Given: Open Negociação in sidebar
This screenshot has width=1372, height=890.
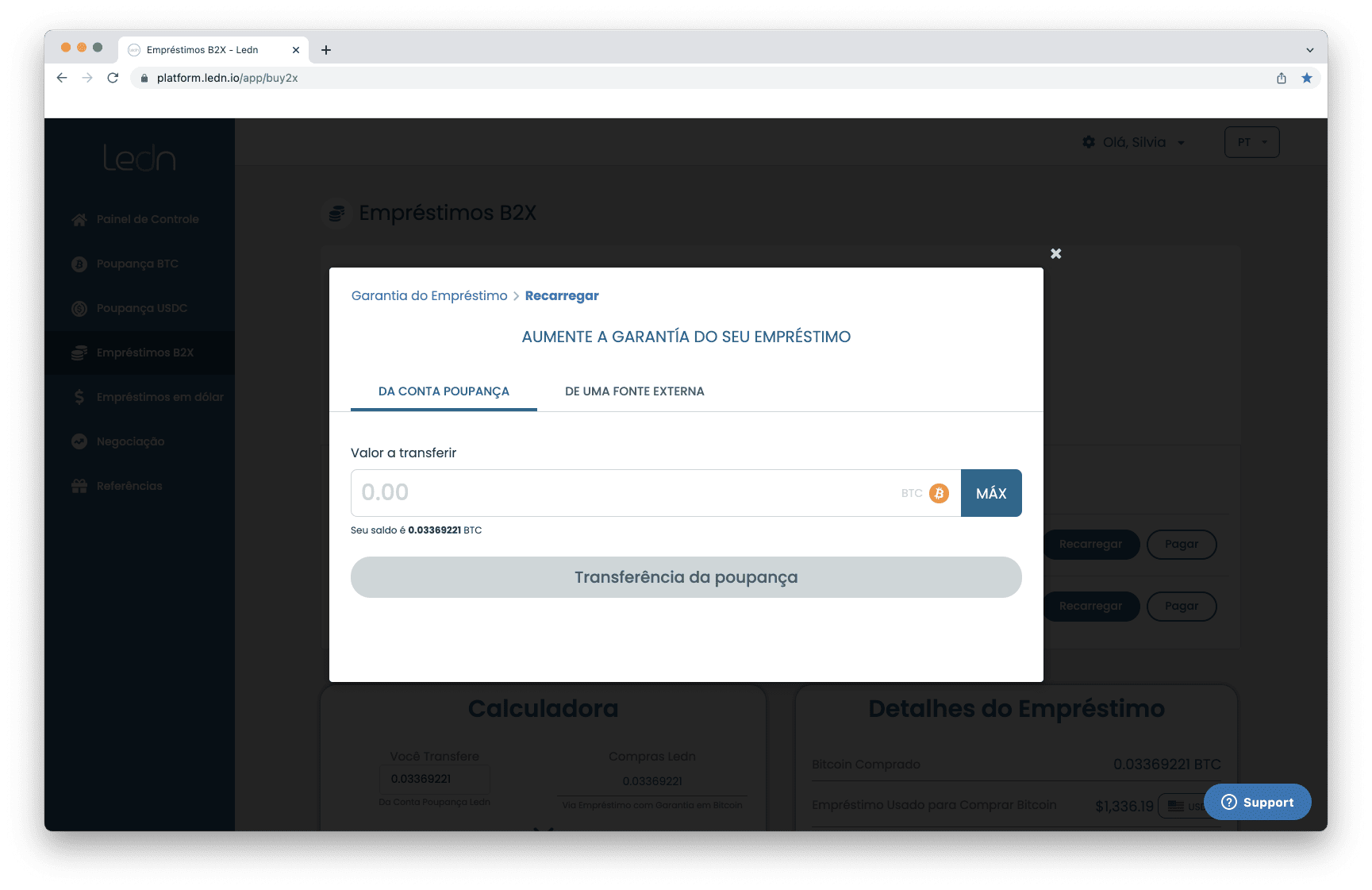Looking at the screenshot, I should (x=140, y=441).
